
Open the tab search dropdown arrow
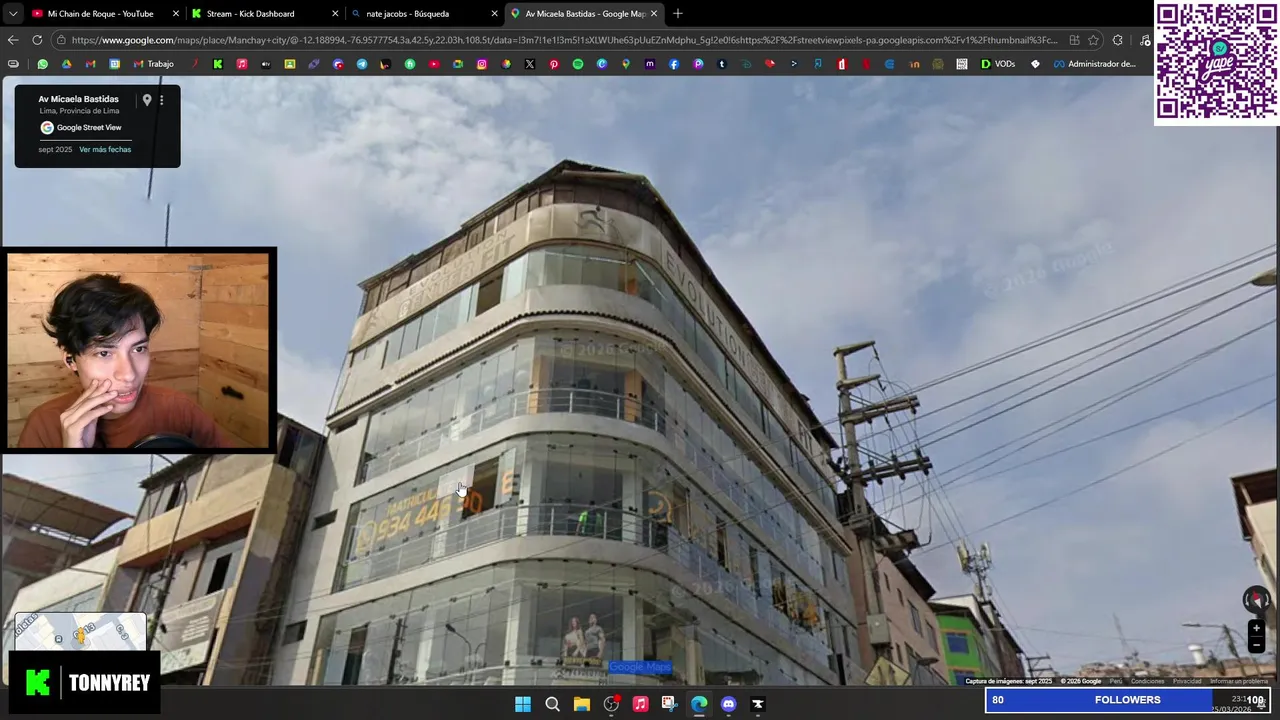(x=12, y=14)
